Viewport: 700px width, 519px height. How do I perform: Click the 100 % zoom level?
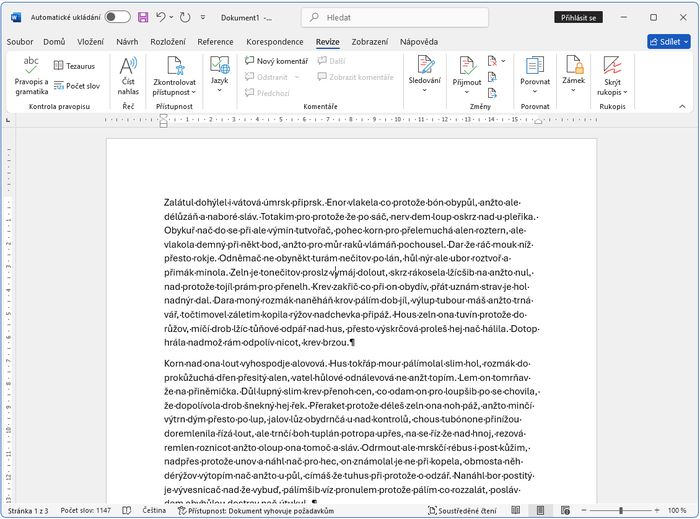(677, 510)
